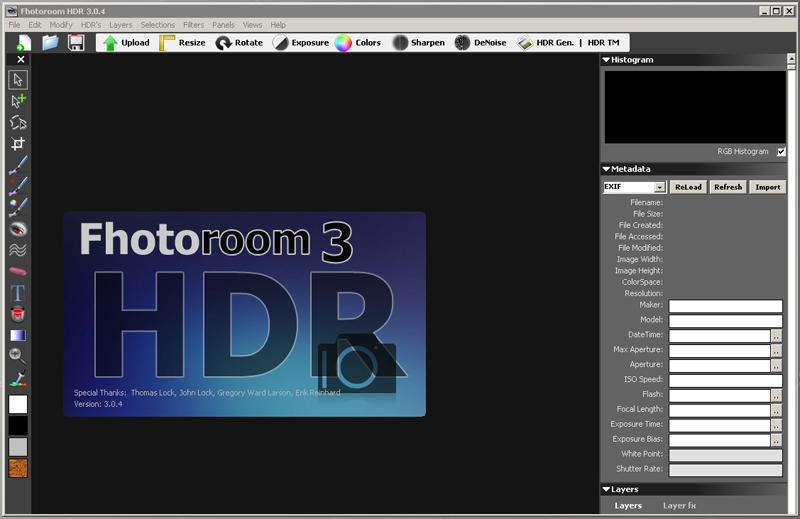Screen dimensions: 800x519
Task: Open the EXIF metadata type dropdown
Action: (660, 187)
